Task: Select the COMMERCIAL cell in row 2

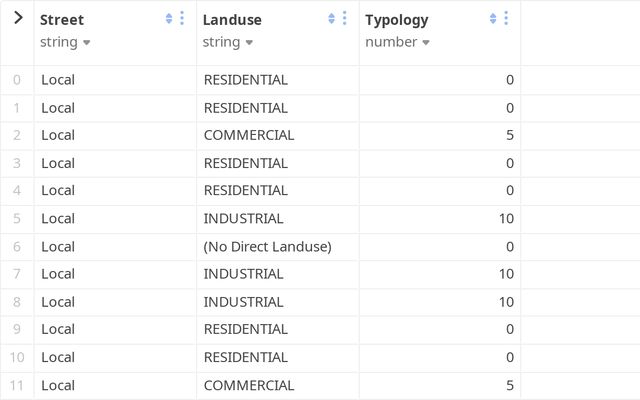Action: 249,135
